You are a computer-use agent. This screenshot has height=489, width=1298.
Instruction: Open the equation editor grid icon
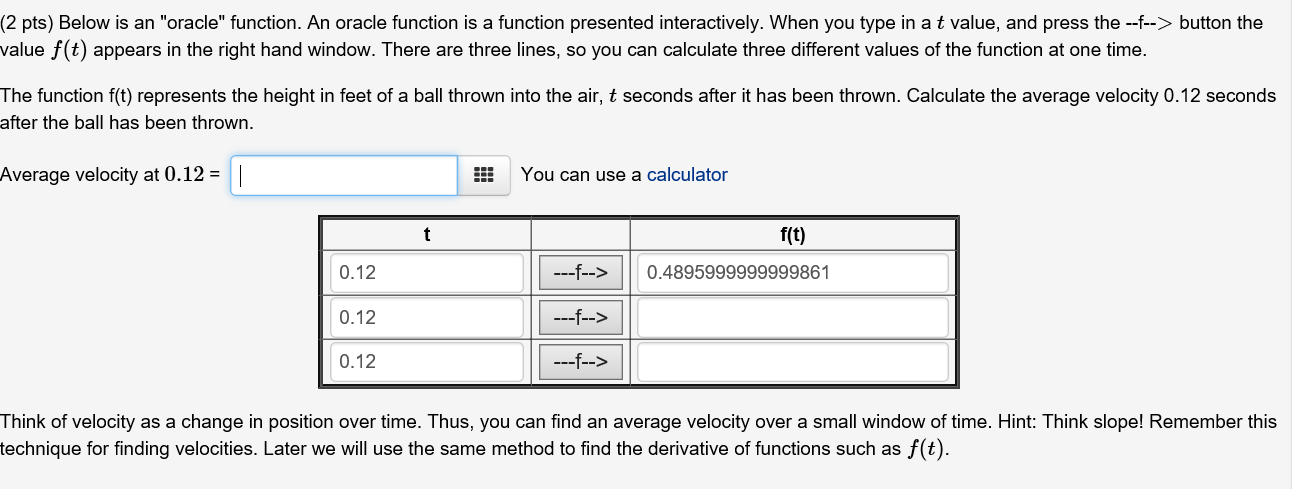point(484,175)
